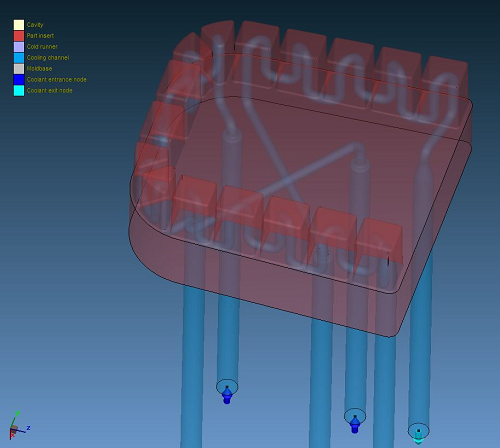The image size is (500, 448).
Task: Click the Coolant exit node cyan swatch
Action: [x=19, y=91]
